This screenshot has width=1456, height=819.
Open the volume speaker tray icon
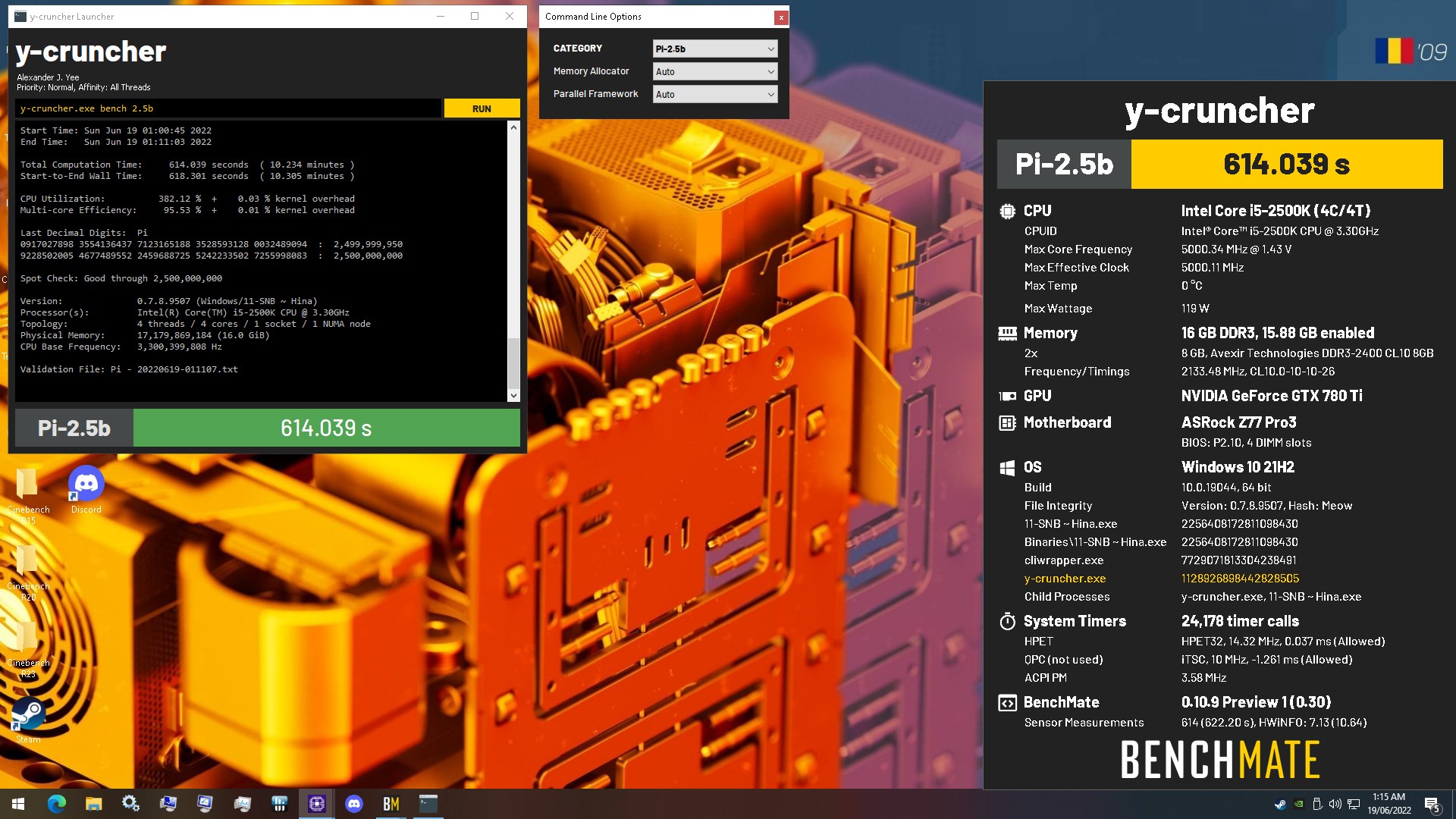(x=1335, y=804)
